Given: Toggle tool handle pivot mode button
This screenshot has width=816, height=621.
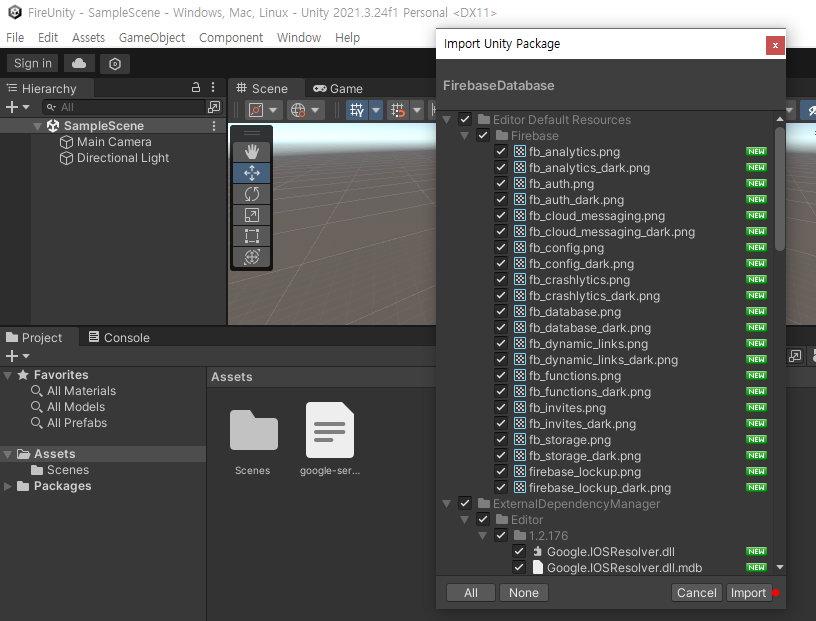Looking at the screenshot, I should click(x=264, y=110).
